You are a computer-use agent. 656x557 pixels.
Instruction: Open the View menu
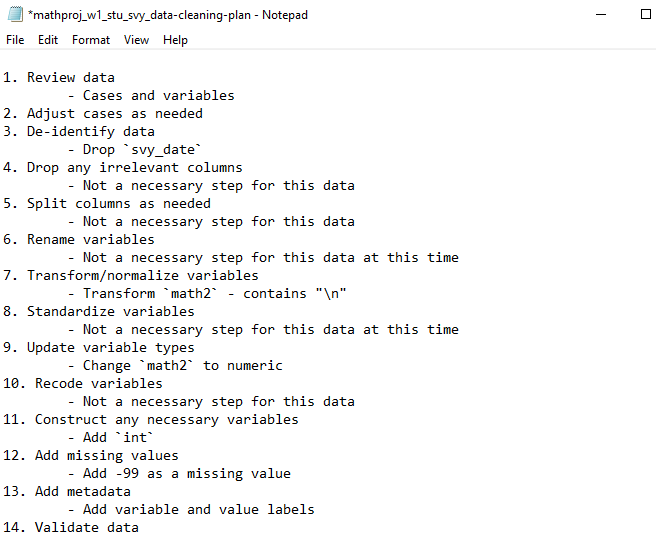136,40
